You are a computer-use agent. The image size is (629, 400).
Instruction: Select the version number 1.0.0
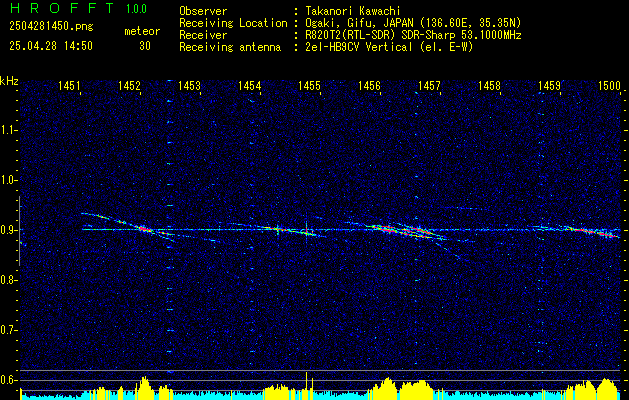136,9
